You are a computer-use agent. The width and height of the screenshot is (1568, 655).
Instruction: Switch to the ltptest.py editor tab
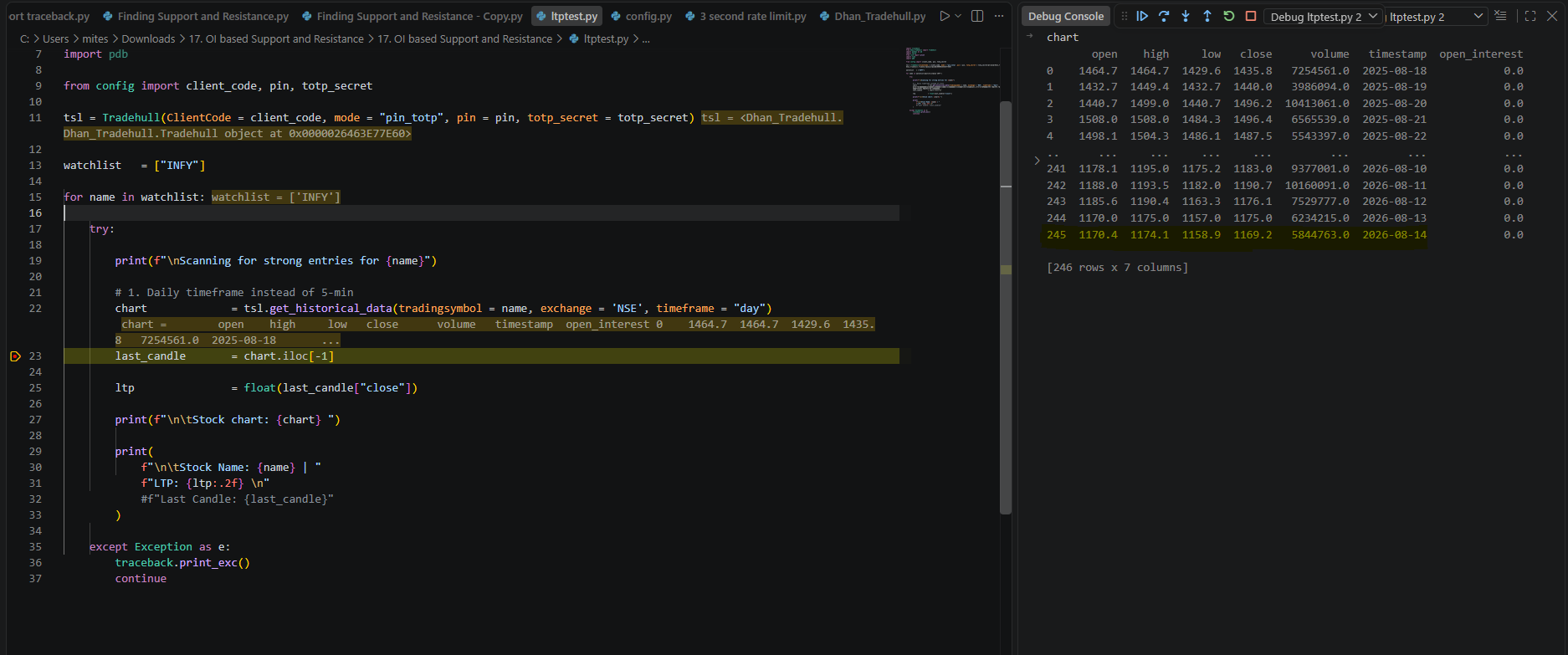pyautogui.click(x=566, y=16)
